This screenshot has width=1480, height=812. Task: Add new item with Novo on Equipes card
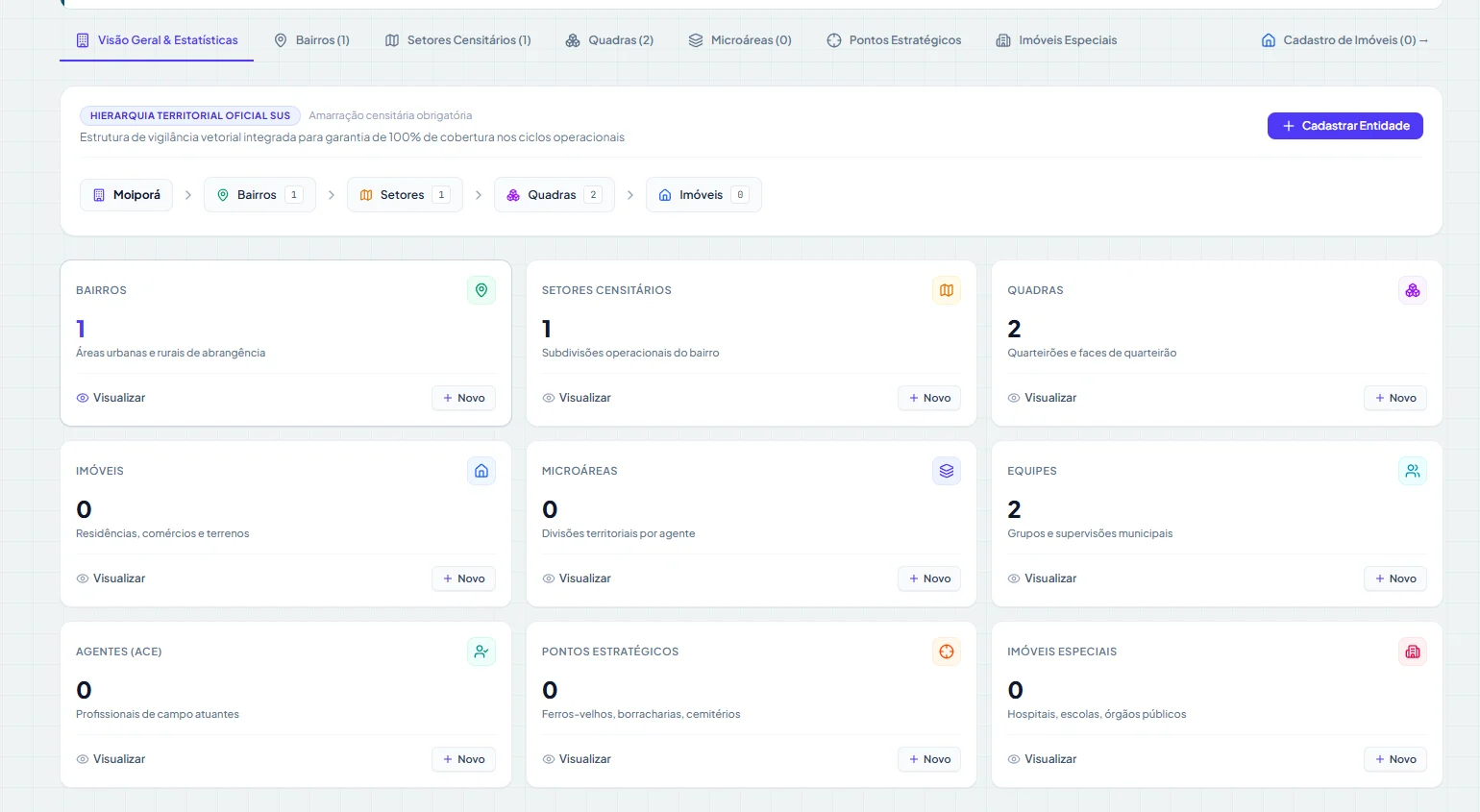pos(1395,578)
